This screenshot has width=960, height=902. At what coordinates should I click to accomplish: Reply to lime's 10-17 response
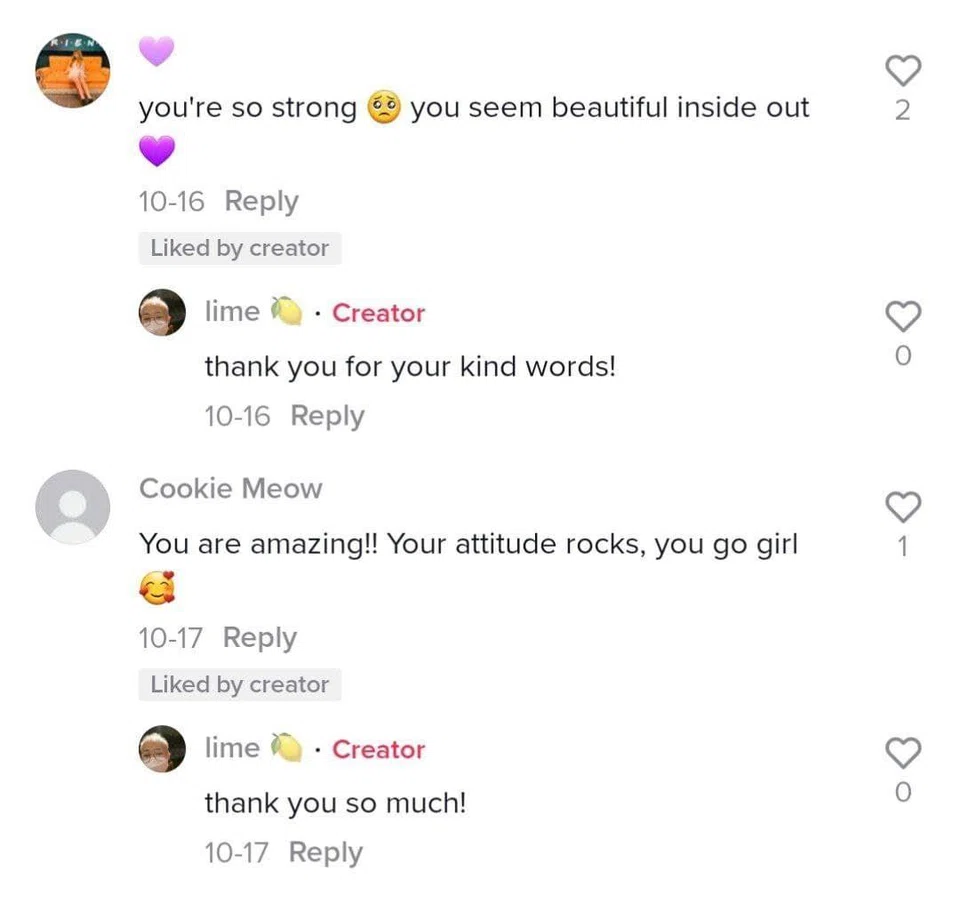326,853
